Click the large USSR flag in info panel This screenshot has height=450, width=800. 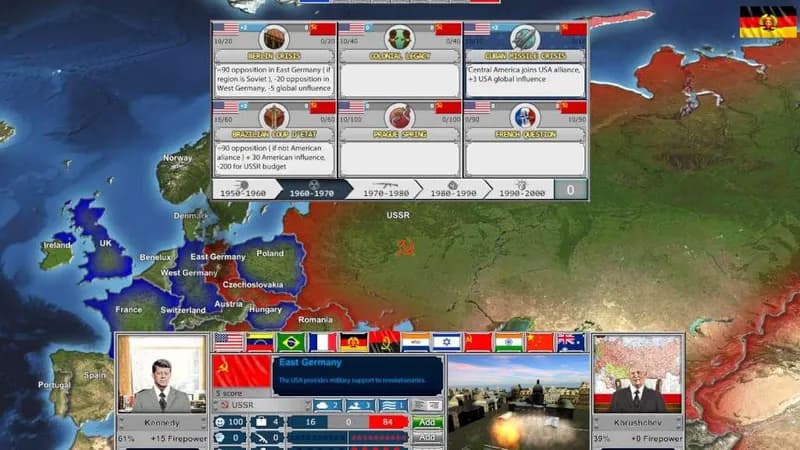click(x=242, y=371)
